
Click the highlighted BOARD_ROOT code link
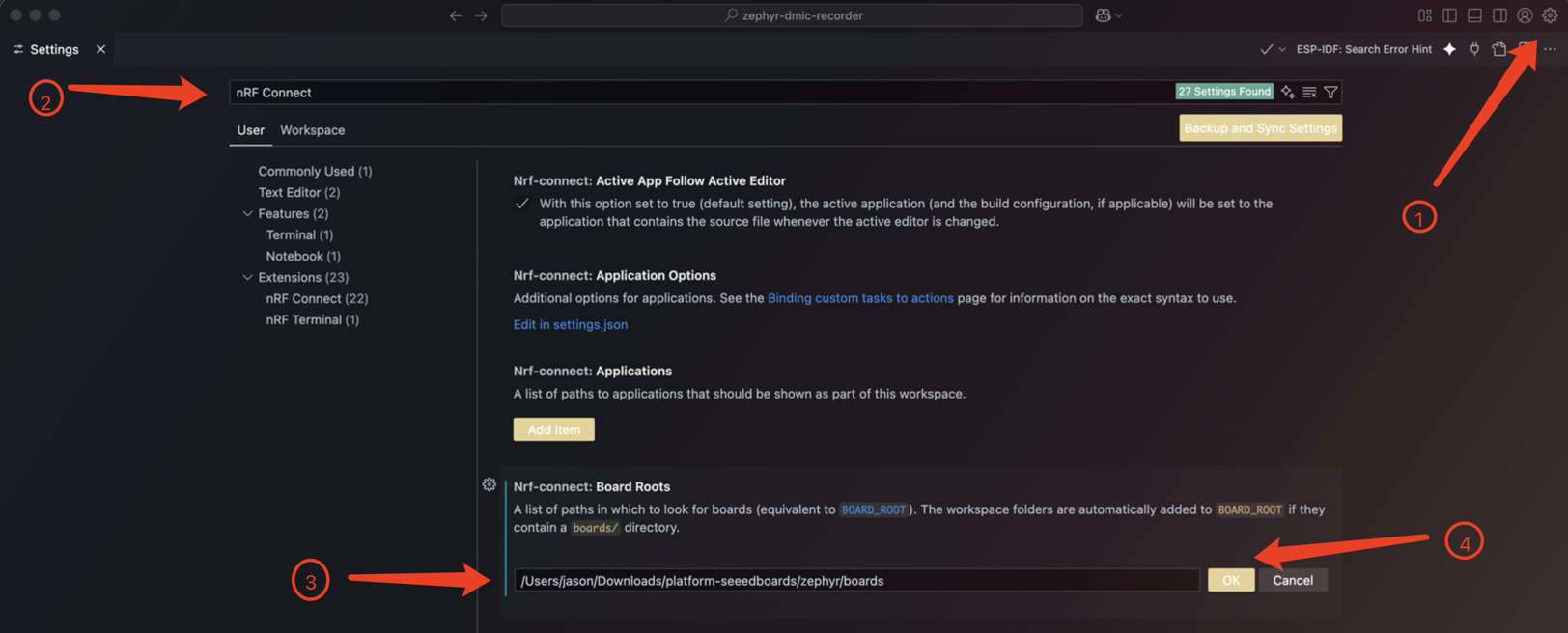pyautogui.click(x=873, y=509)
